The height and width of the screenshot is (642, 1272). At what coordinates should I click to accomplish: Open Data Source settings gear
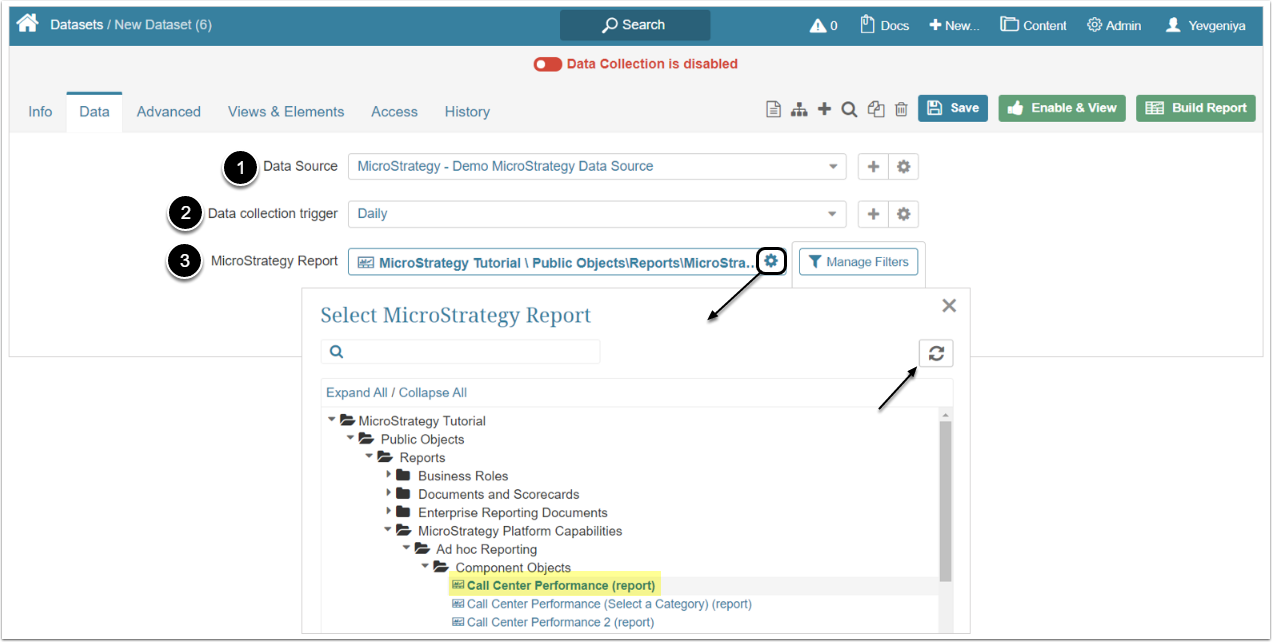point(903,167)
